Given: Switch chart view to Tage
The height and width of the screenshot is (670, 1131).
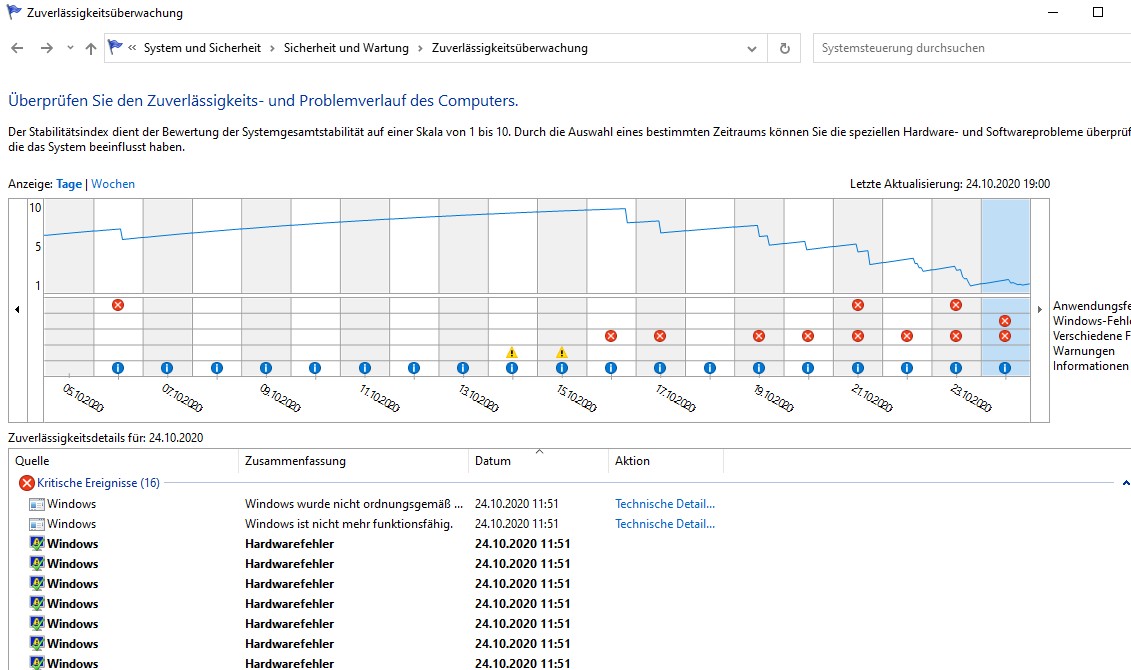Looking at the screenshot, I should [69, 184].
